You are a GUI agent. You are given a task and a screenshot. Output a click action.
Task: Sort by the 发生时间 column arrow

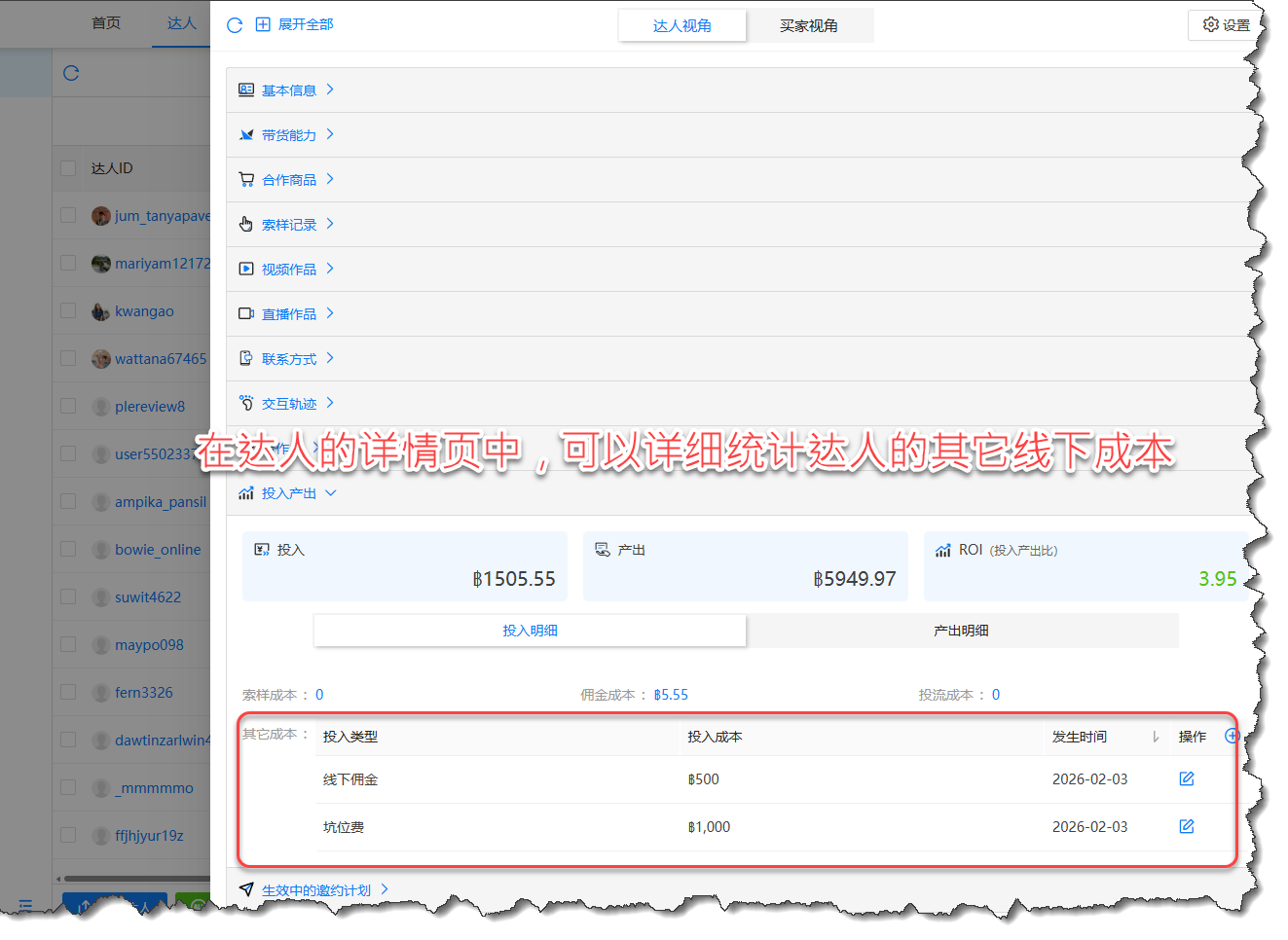click(1155, 737)
